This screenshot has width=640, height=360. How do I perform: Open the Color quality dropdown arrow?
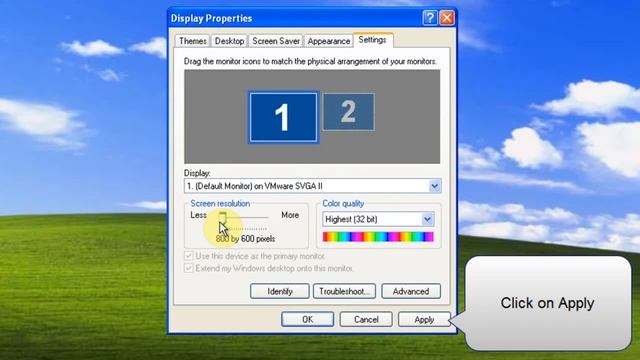(427, 219)
